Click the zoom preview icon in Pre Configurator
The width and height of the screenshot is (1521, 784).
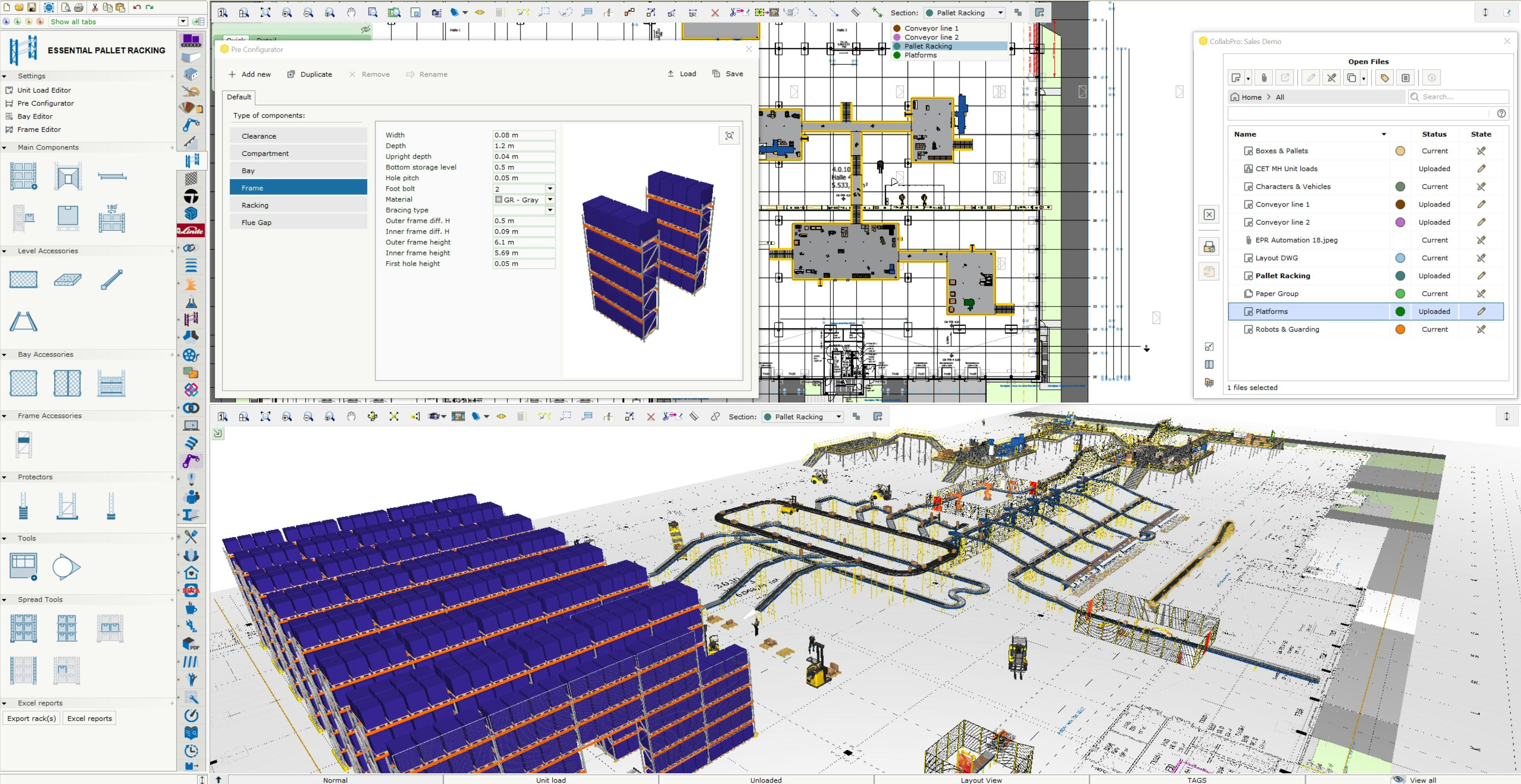coord(729,136)
